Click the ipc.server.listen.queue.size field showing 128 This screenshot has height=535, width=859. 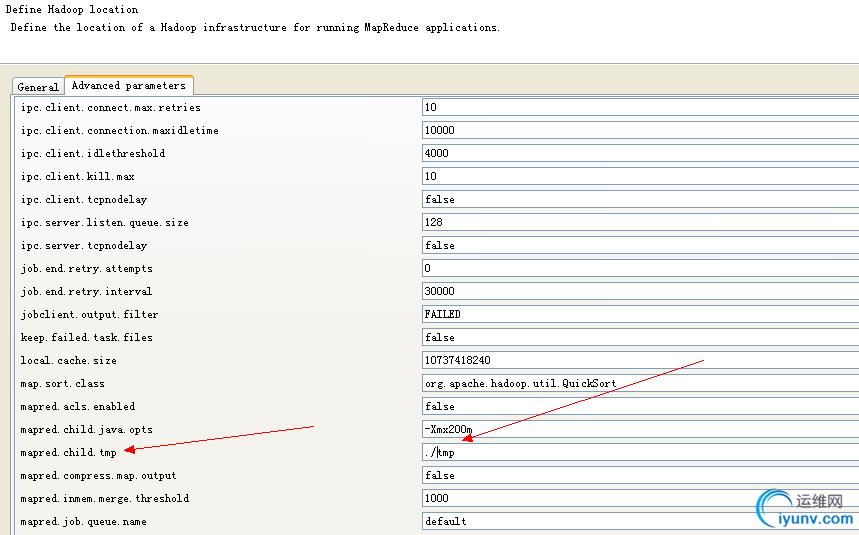click(640, 222)
